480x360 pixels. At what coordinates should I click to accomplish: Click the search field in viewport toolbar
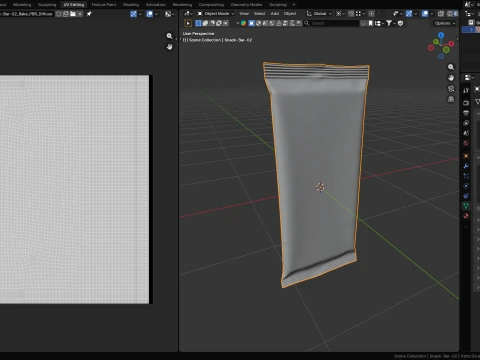pos(331,23)
